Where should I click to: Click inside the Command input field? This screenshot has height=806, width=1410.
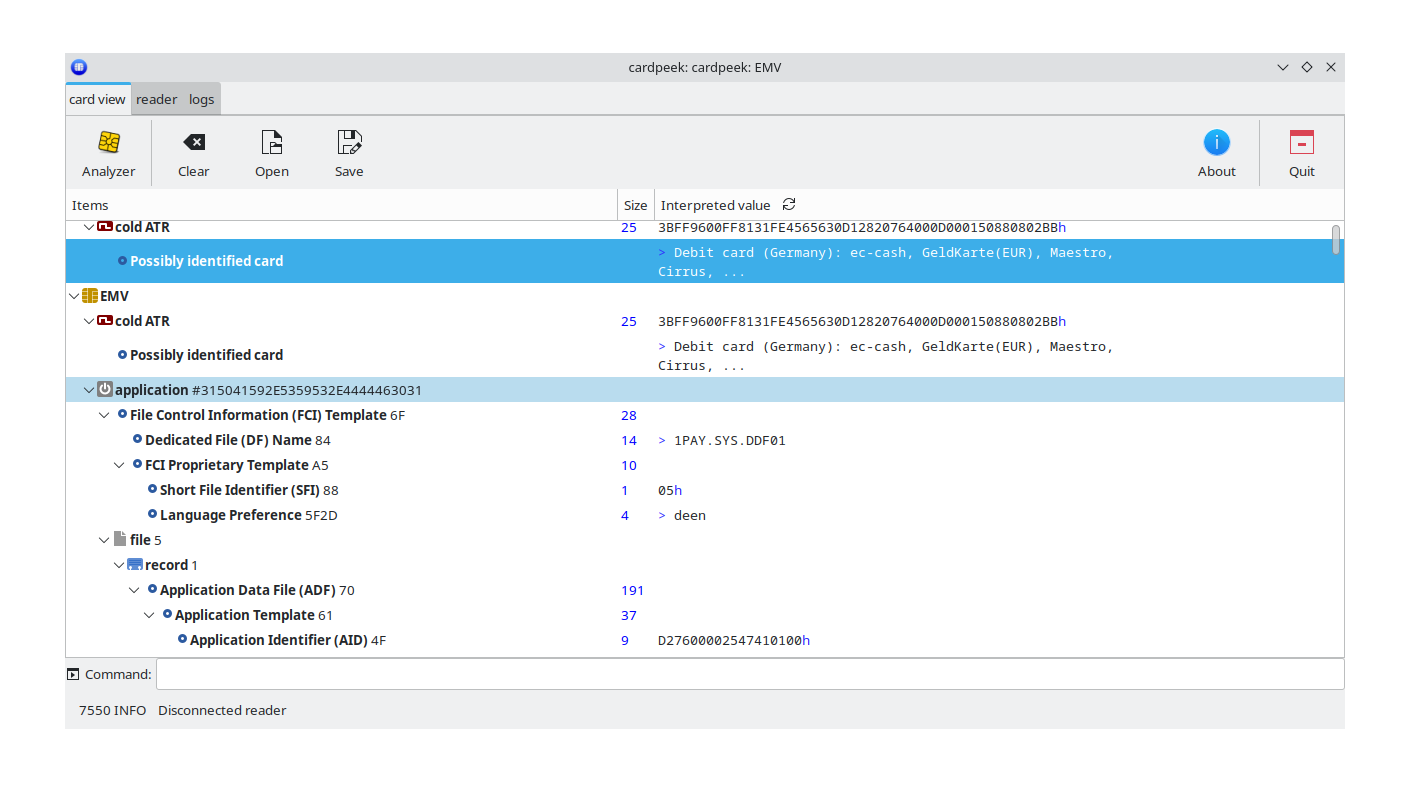tap(750, 674)
